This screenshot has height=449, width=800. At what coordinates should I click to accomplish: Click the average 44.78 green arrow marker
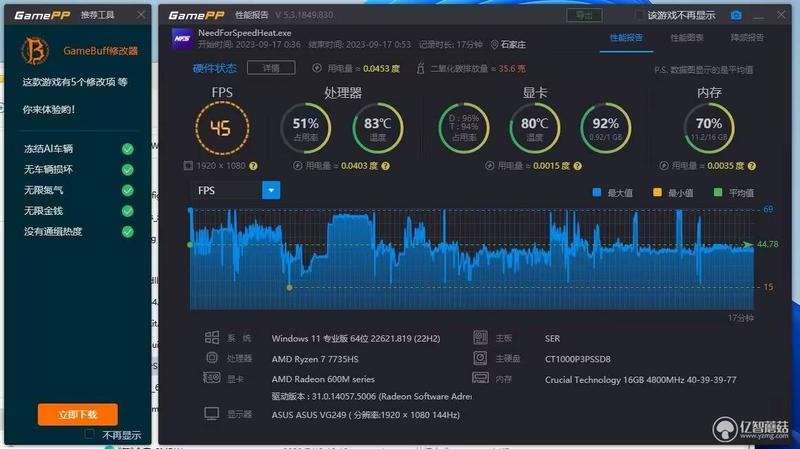coord(748,244)
